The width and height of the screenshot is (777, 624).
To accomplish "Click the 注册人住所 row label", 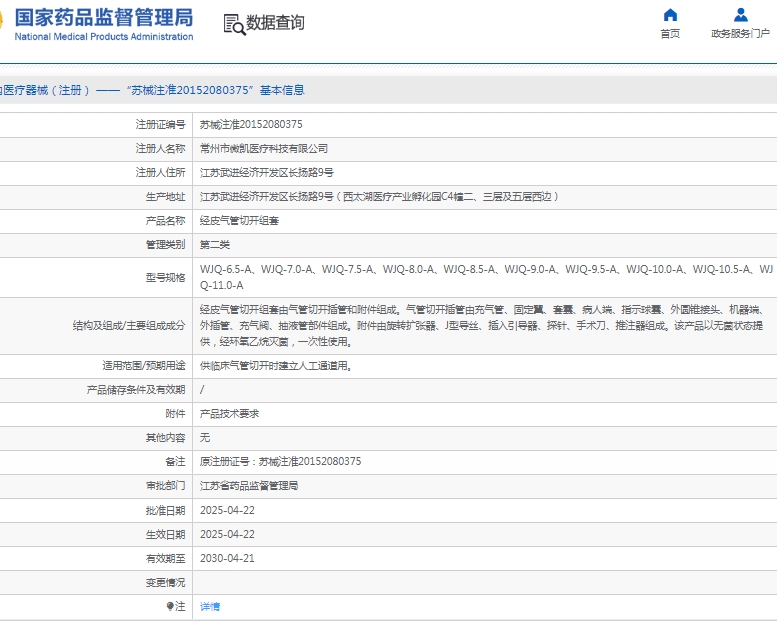I will point(161,172).
